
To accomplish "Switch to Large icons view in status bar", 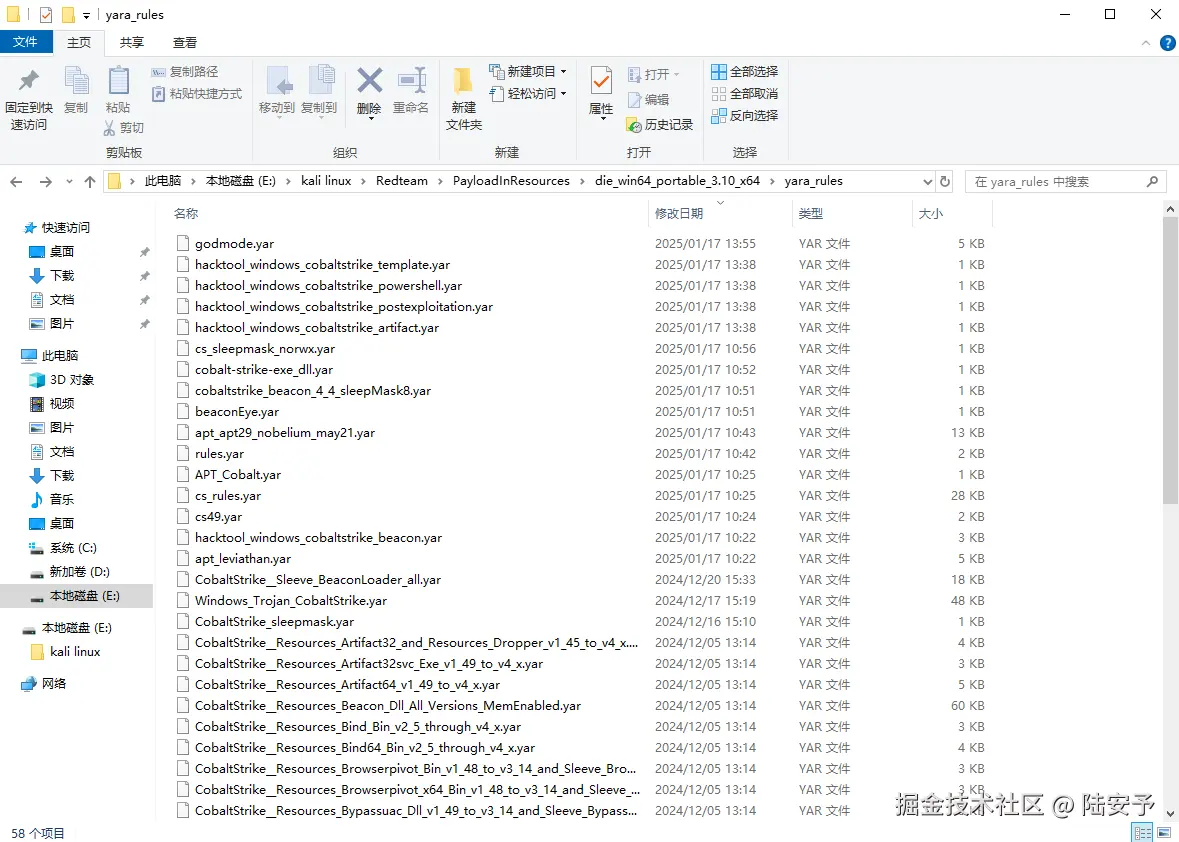I will [x=1163, y=832].
